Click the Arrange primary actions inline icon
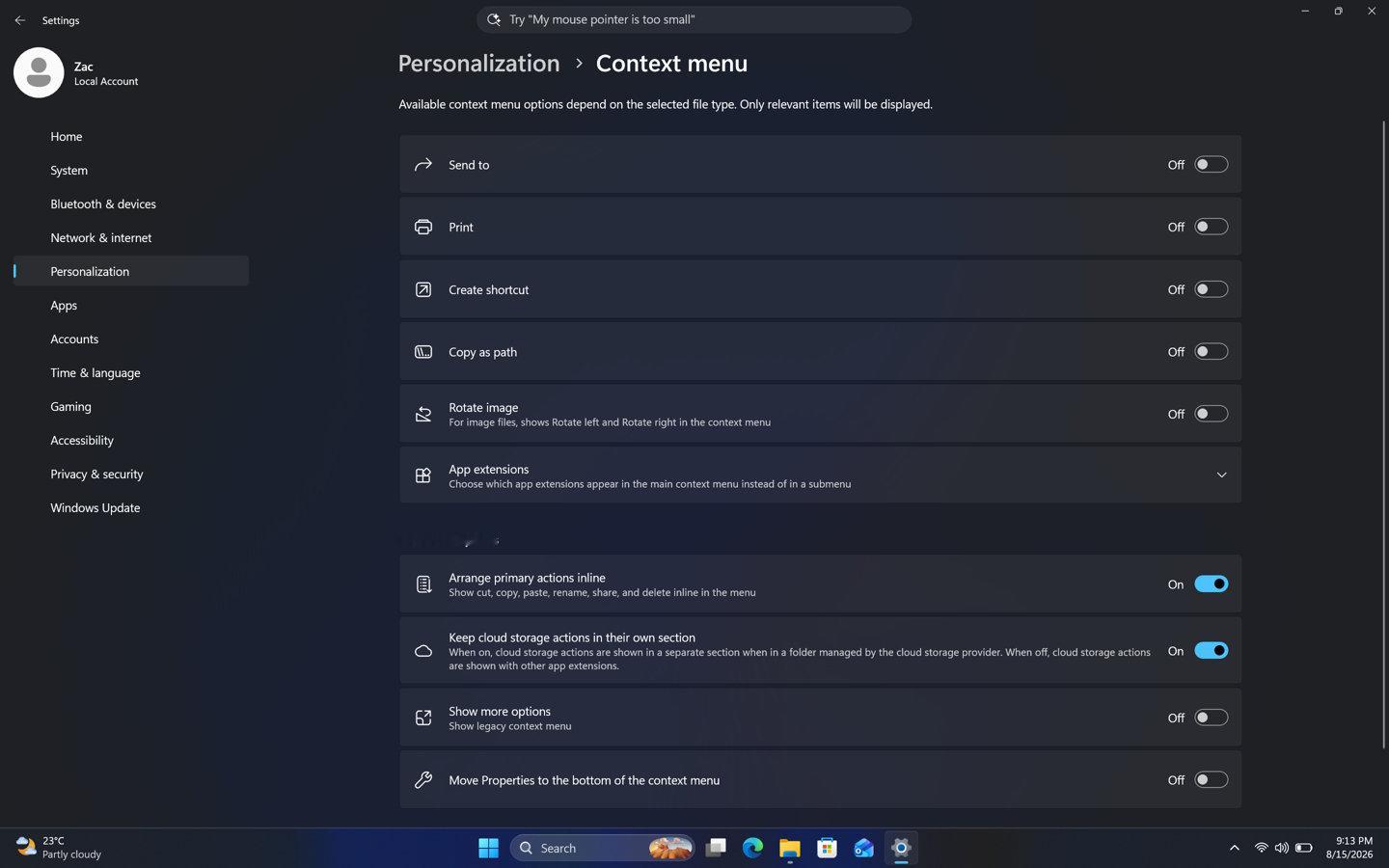Screen dimensions: 1389x868 (422, 584)
